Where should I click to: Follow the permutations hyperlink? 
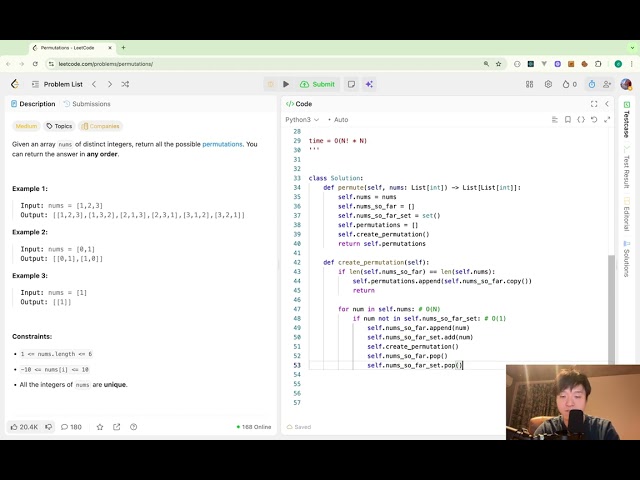pos(222,144)
